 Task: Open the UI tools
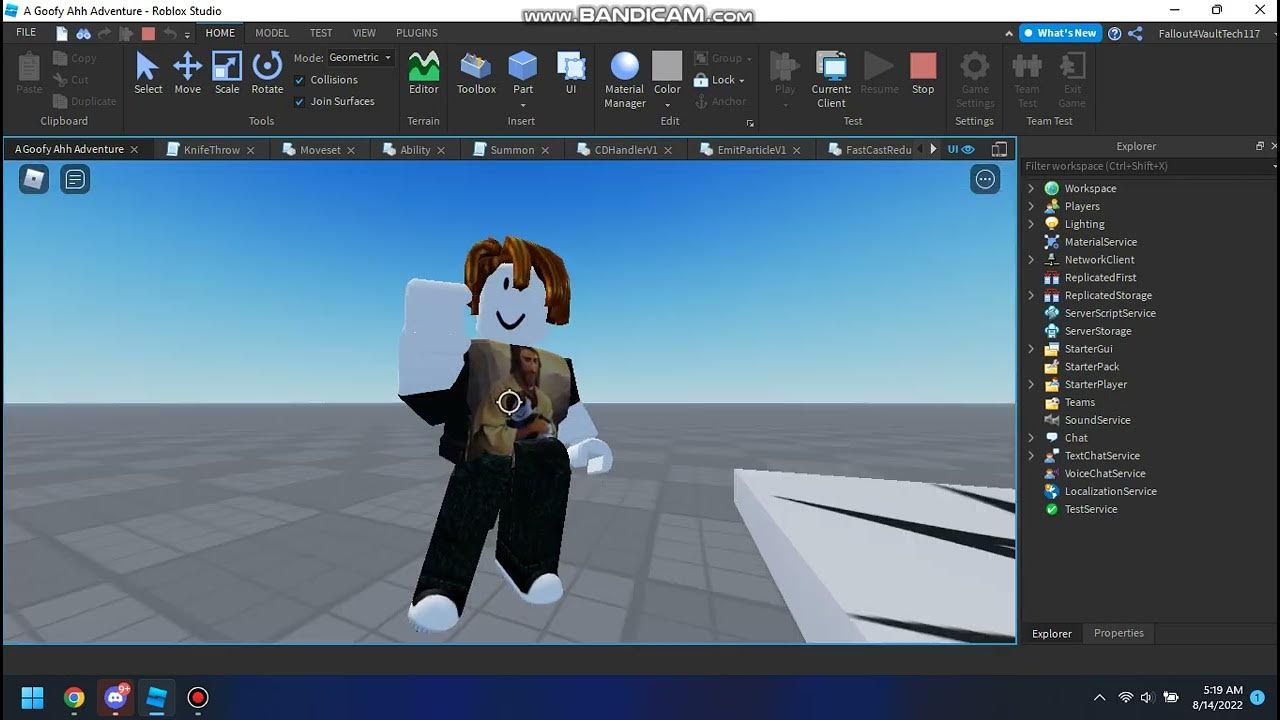tap(571, 74)
